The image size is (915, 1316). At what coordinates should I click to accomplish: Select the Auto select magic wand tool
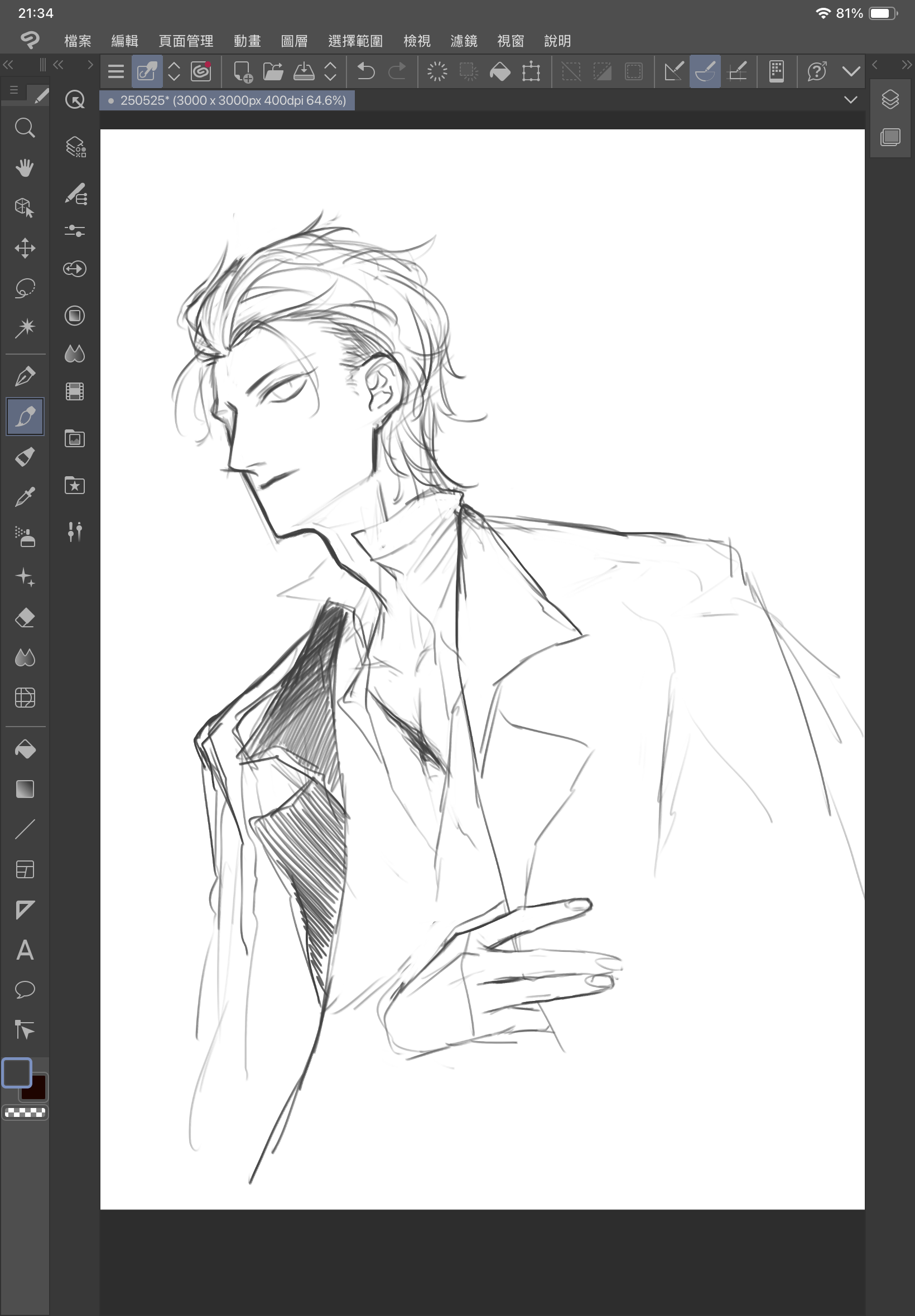[x=25, y=328]
